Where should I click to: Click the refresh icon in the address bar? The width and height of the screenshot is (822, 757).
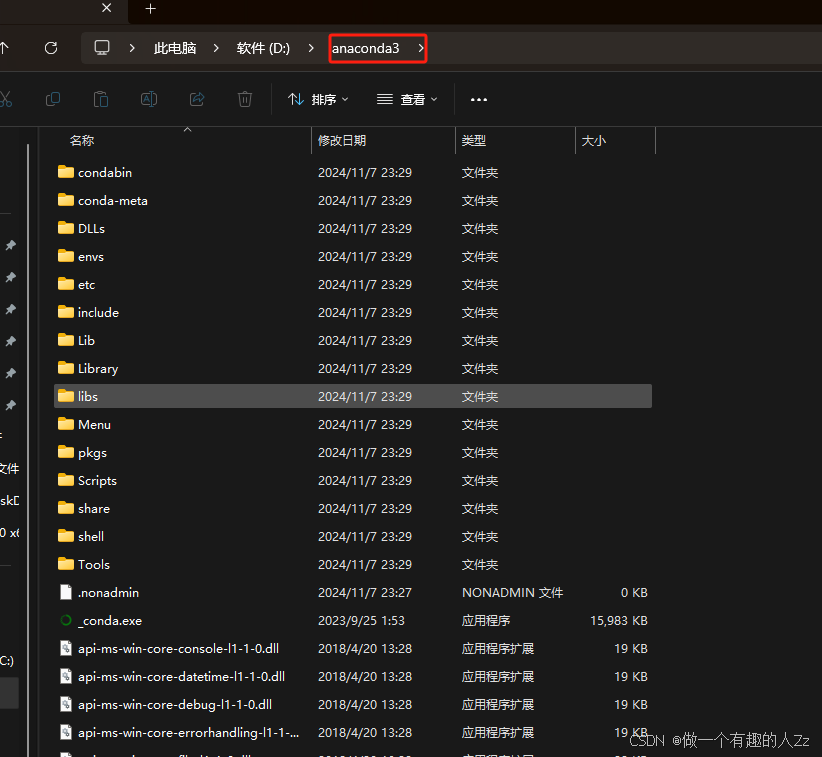pos(51,48)
